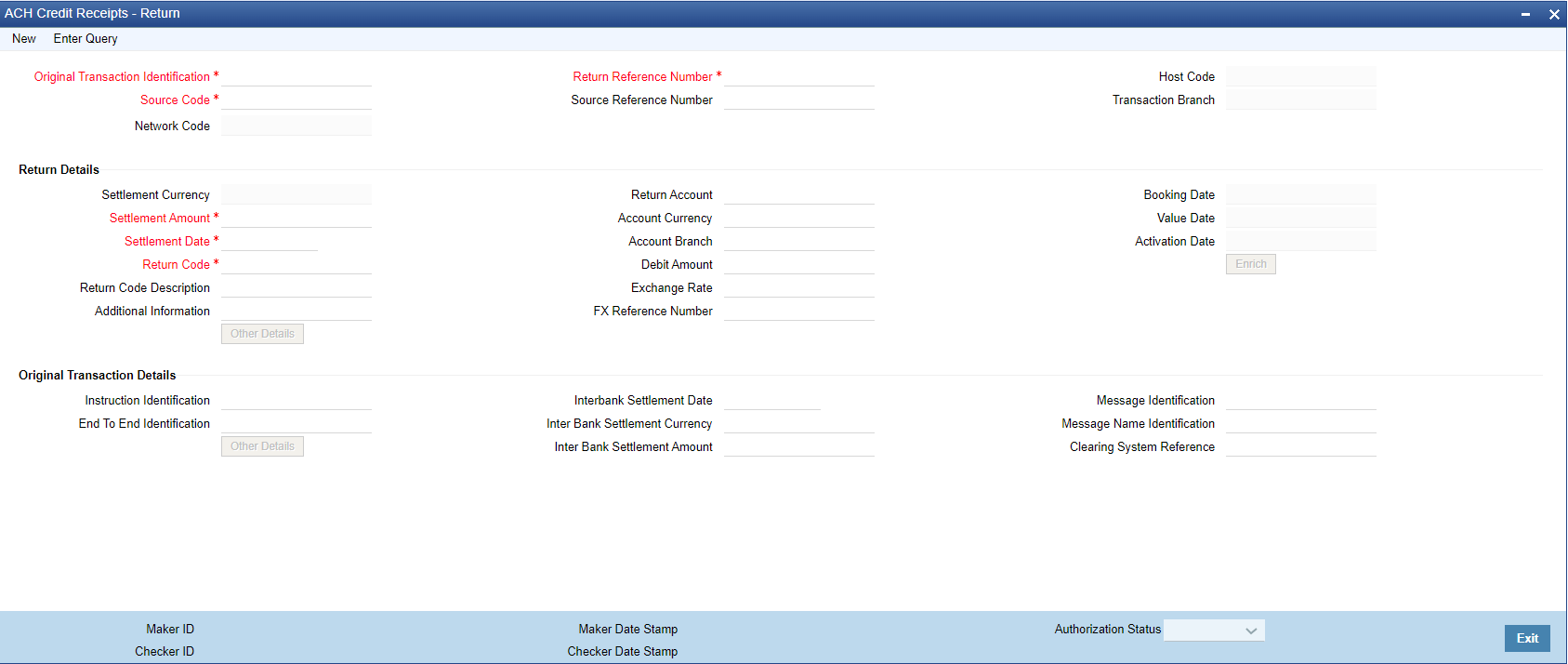Click the Checker ID label
The width and height of the screenshot is (1568, 664).
[165, 651]
